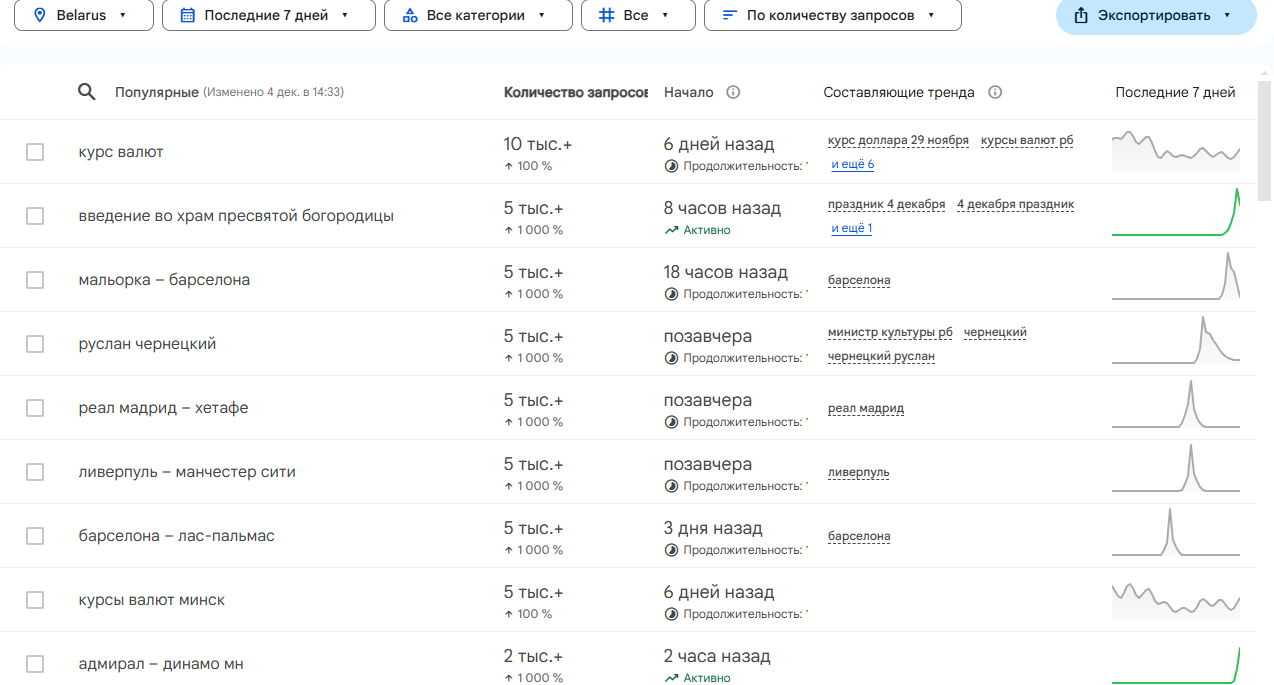Click 10 тыс.+ volume in курс валют row
This screenshot has height=685, width=1274.
pos(538,144)
